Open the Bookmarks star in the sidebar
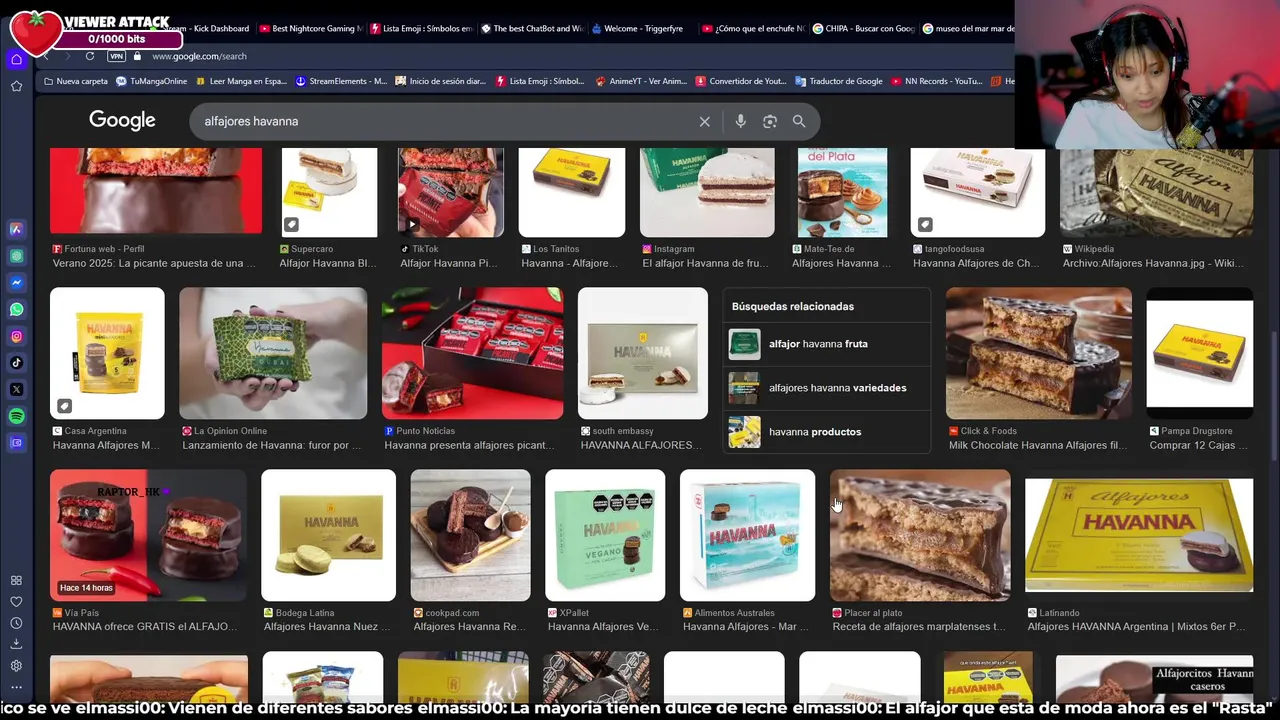Screen dimensions: 1280x720 point(16,86)
